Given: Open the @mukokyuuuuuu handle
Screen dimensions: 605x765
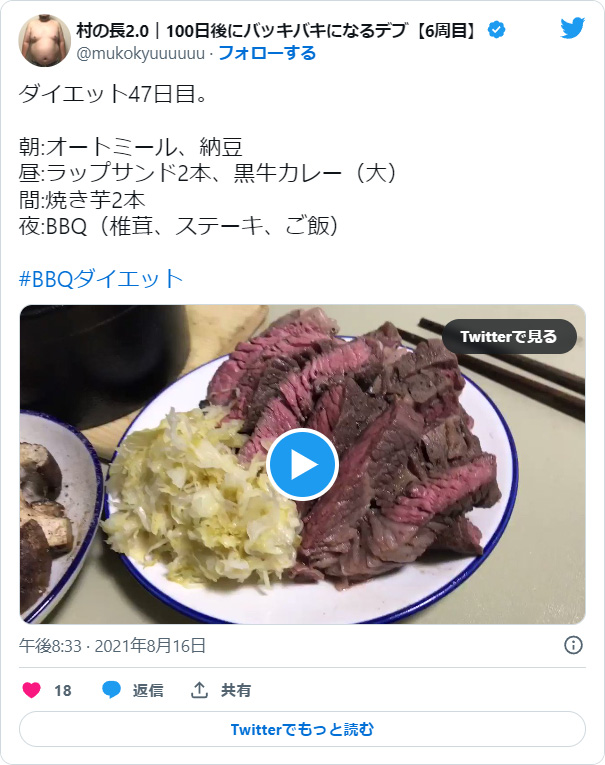Looking at the screenshot, I should 141,53.
